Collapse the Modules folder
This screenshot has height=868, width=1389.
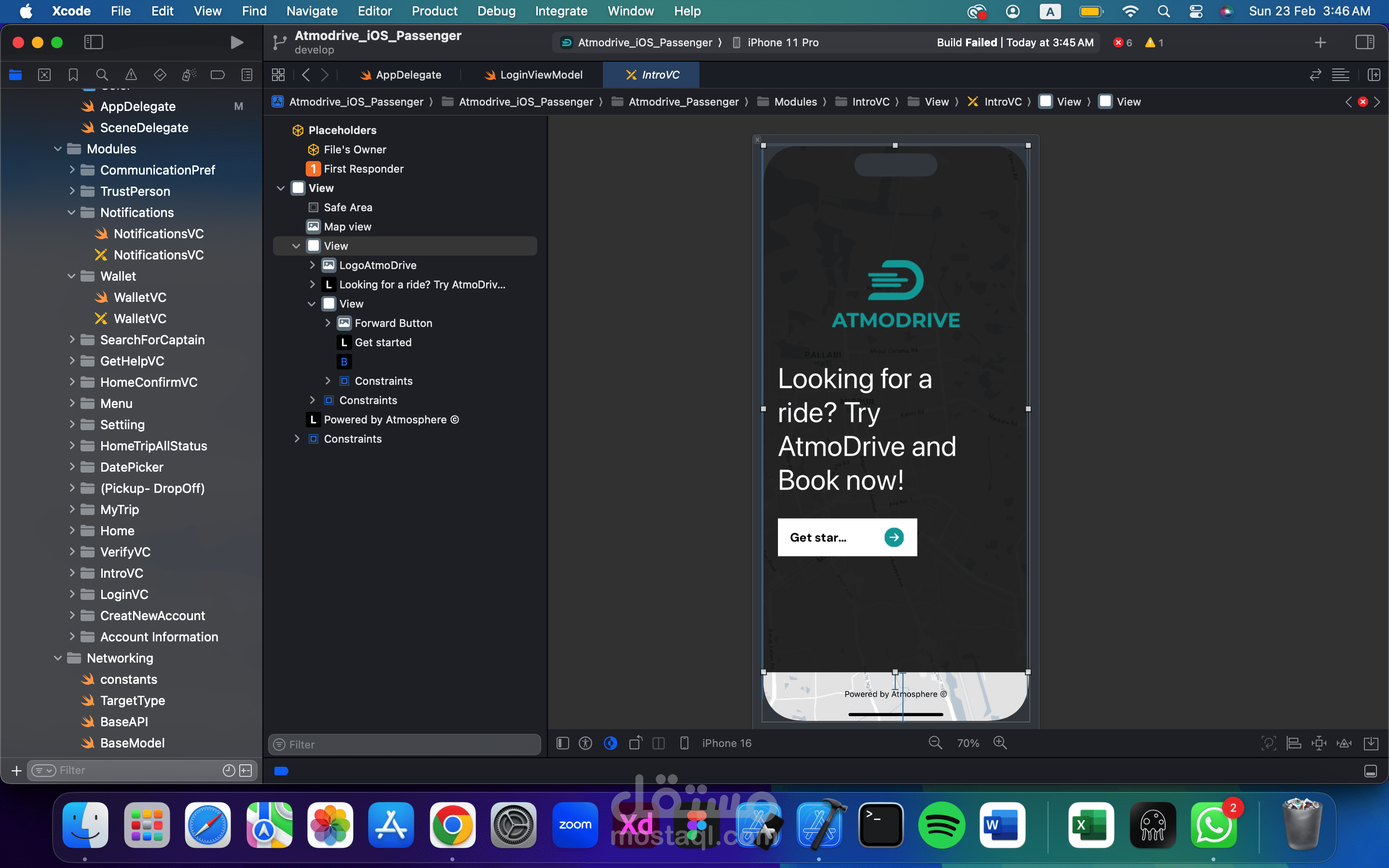(x=57, y=149)
